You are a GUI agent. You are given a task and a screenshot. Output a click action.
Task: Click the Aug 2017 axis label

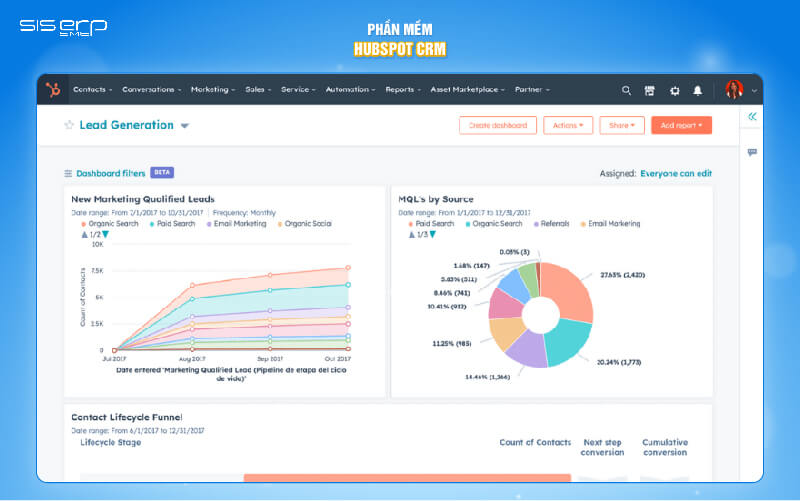[x=192, y=359]
